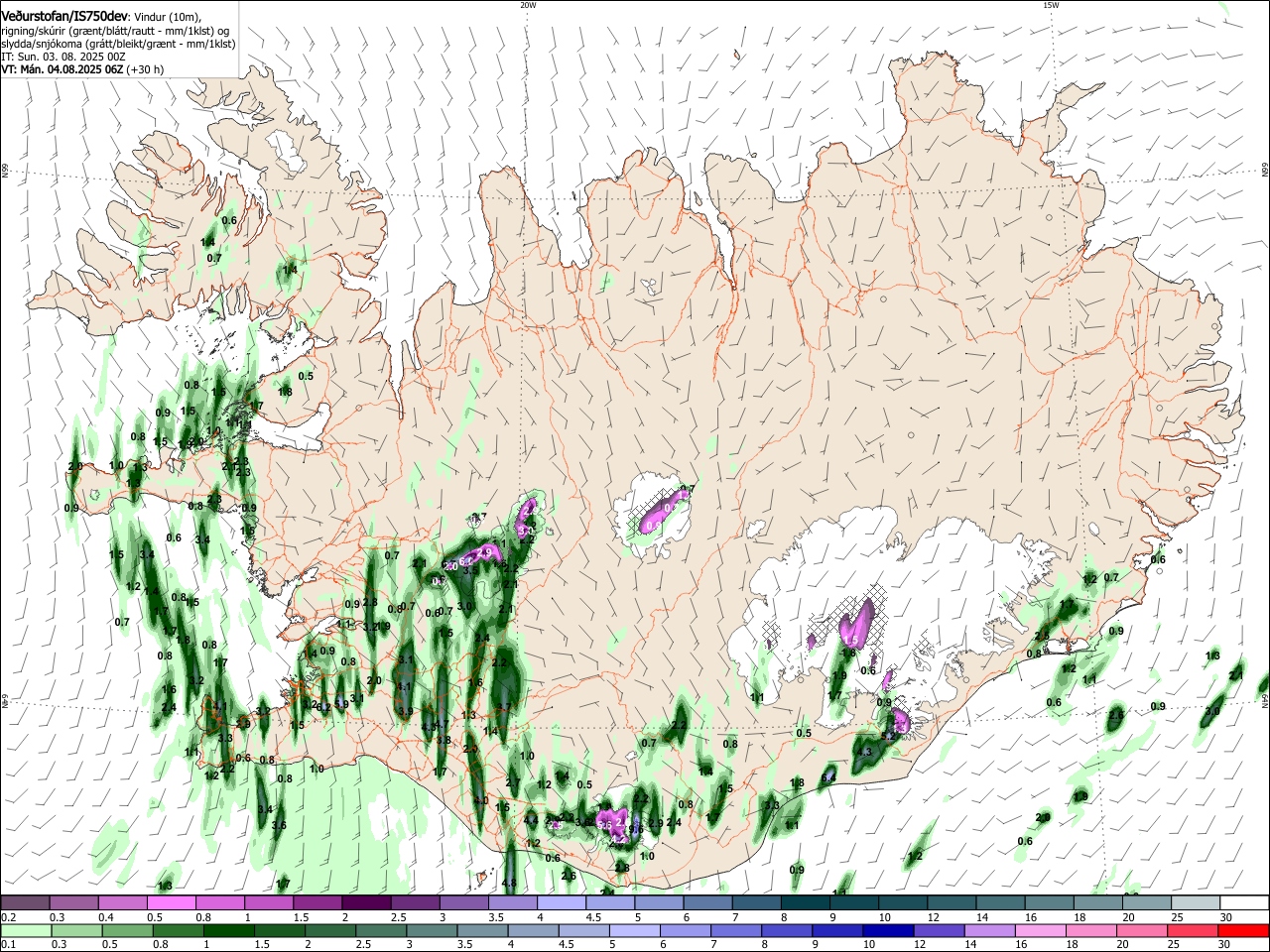Screen dimensions: 1270x952
Task: Pick the pale grey 25 swatch, snow scale
Action: [x=1195, y=902]
